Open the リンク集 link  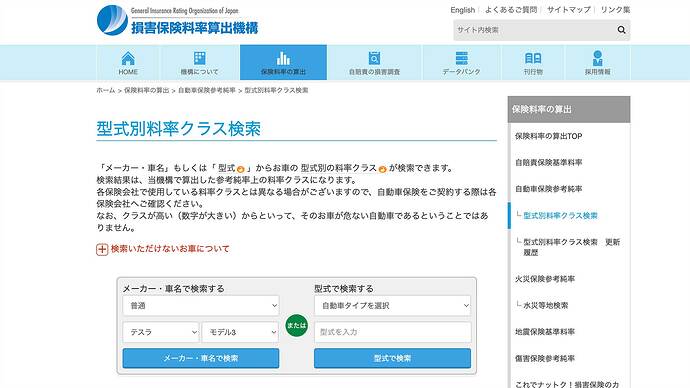(615, 10)
